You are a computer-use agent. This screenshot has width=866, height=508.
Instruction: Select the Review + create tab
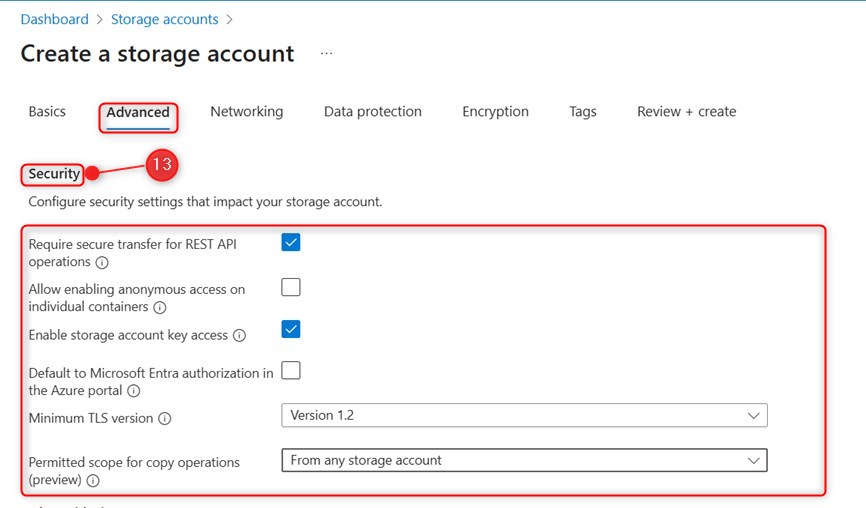click(686, 112)
